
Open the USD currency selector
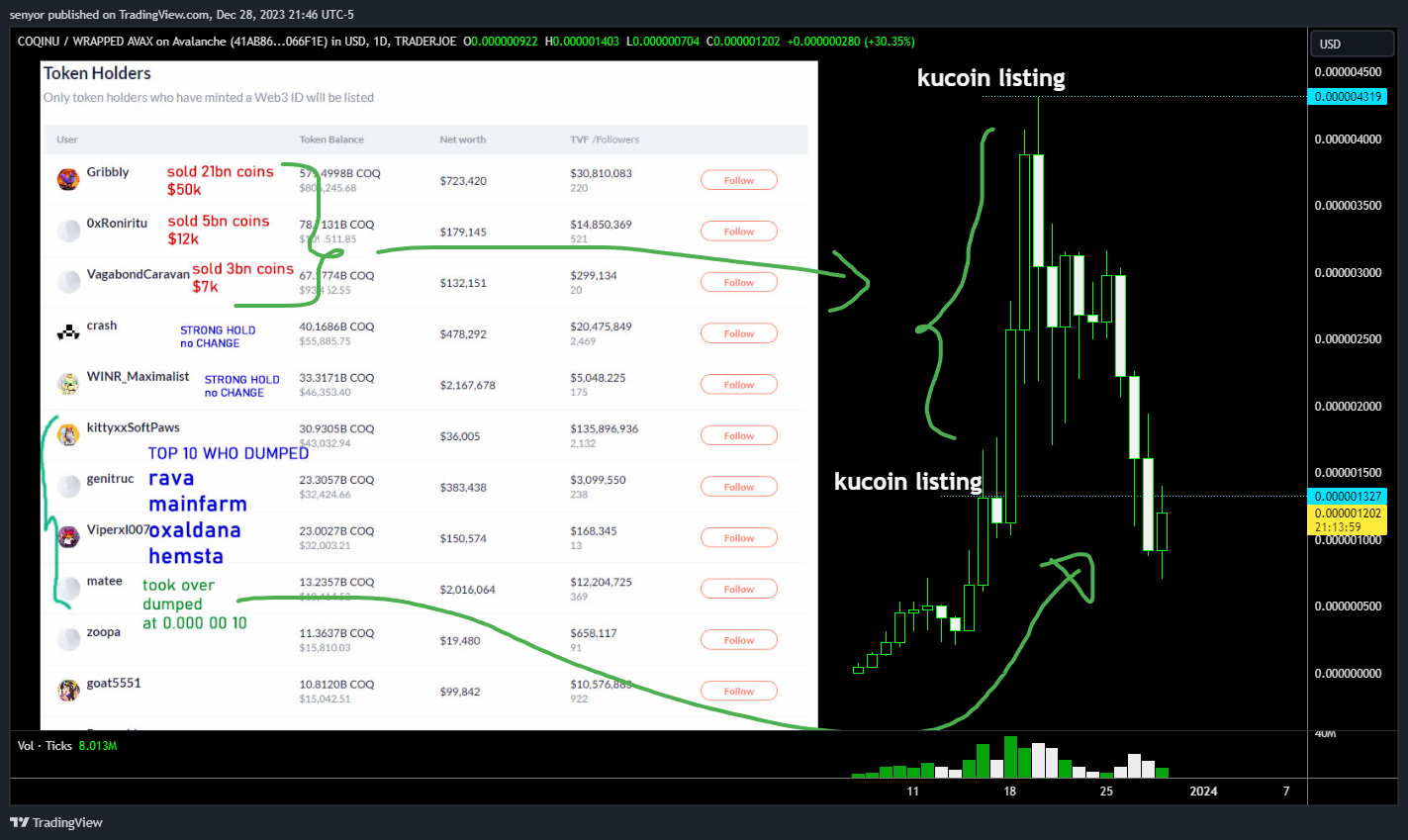(1354, 44)
